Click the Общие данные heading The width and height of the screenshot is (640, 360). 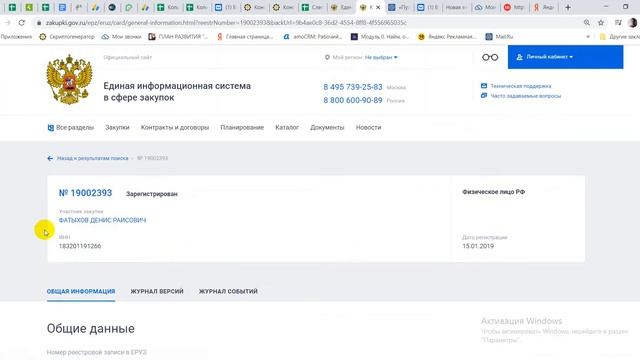coord(91,329)
